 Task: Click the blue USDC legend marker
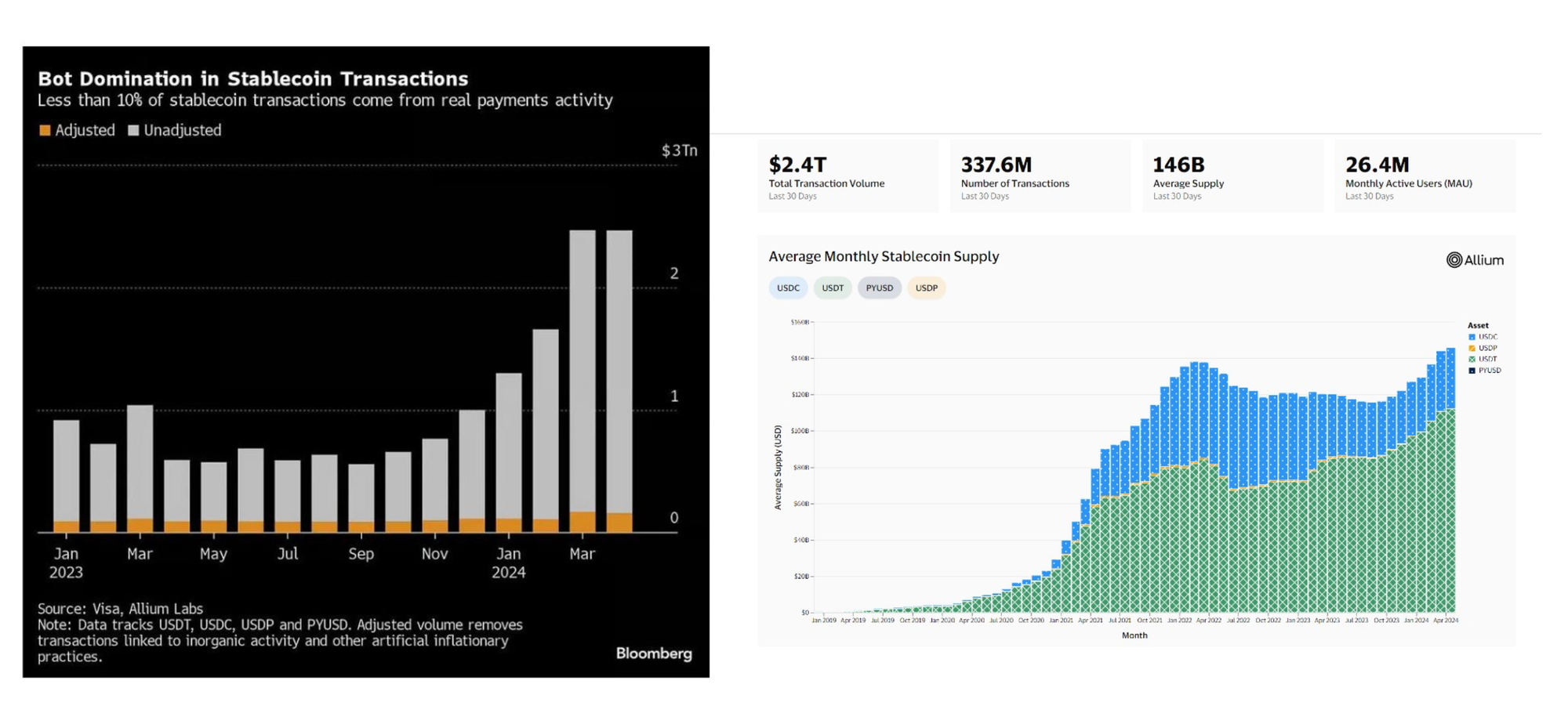[x=1472, y=337]
